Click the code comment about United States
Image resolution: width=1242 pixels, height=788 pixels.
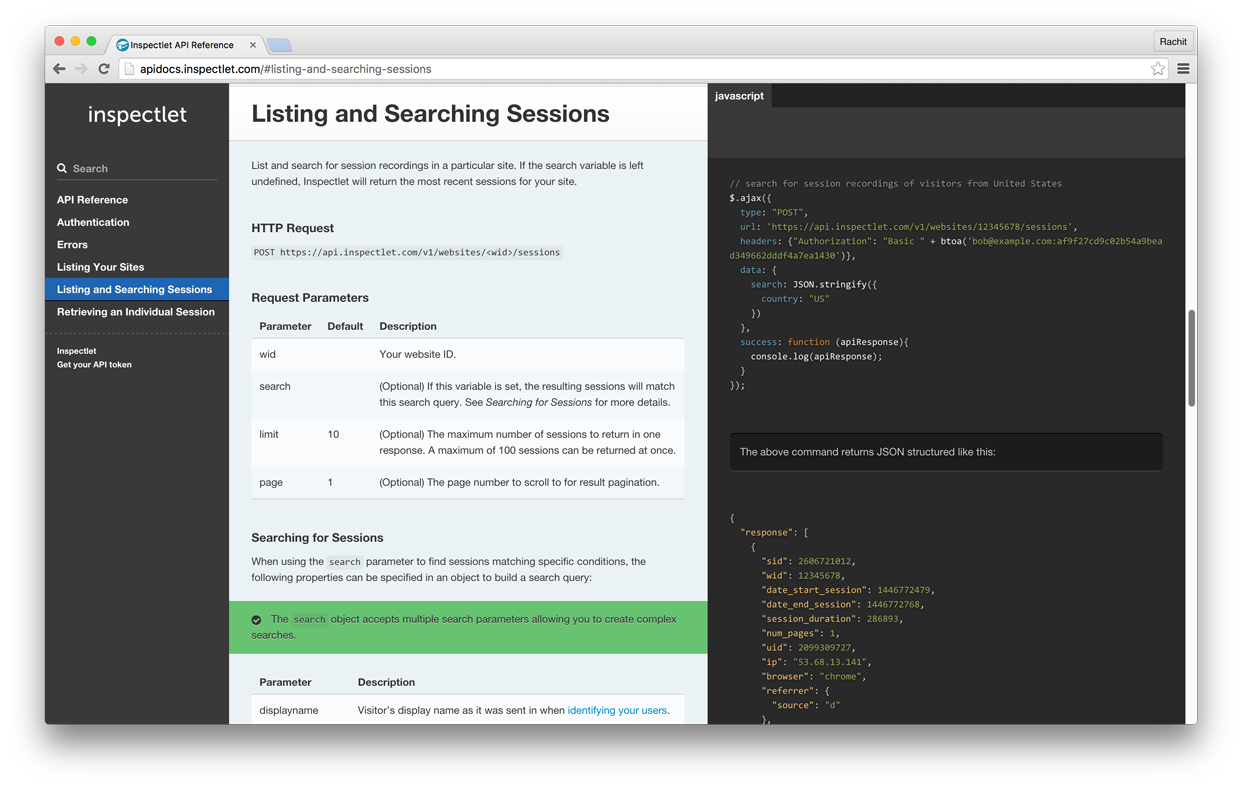click(896, 184)
